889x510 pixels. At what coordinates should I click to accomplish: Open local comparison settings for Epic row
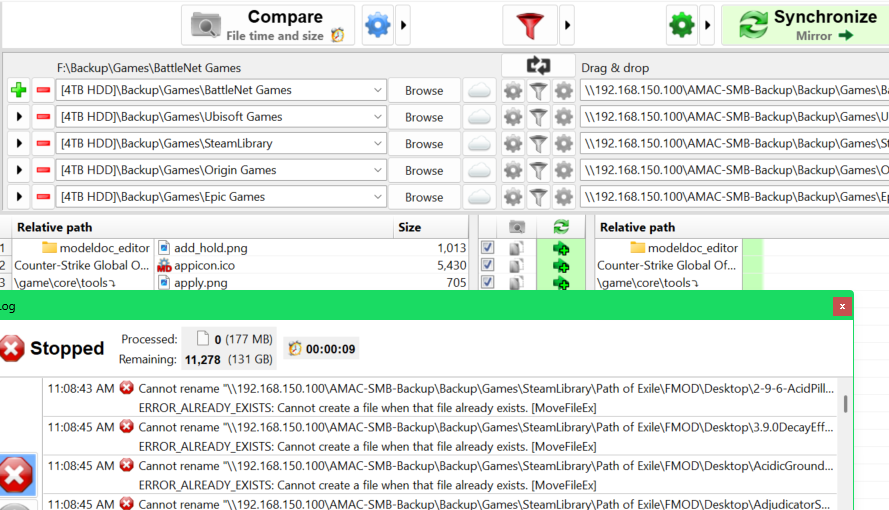pyautogui.click(x=513, y=197)
